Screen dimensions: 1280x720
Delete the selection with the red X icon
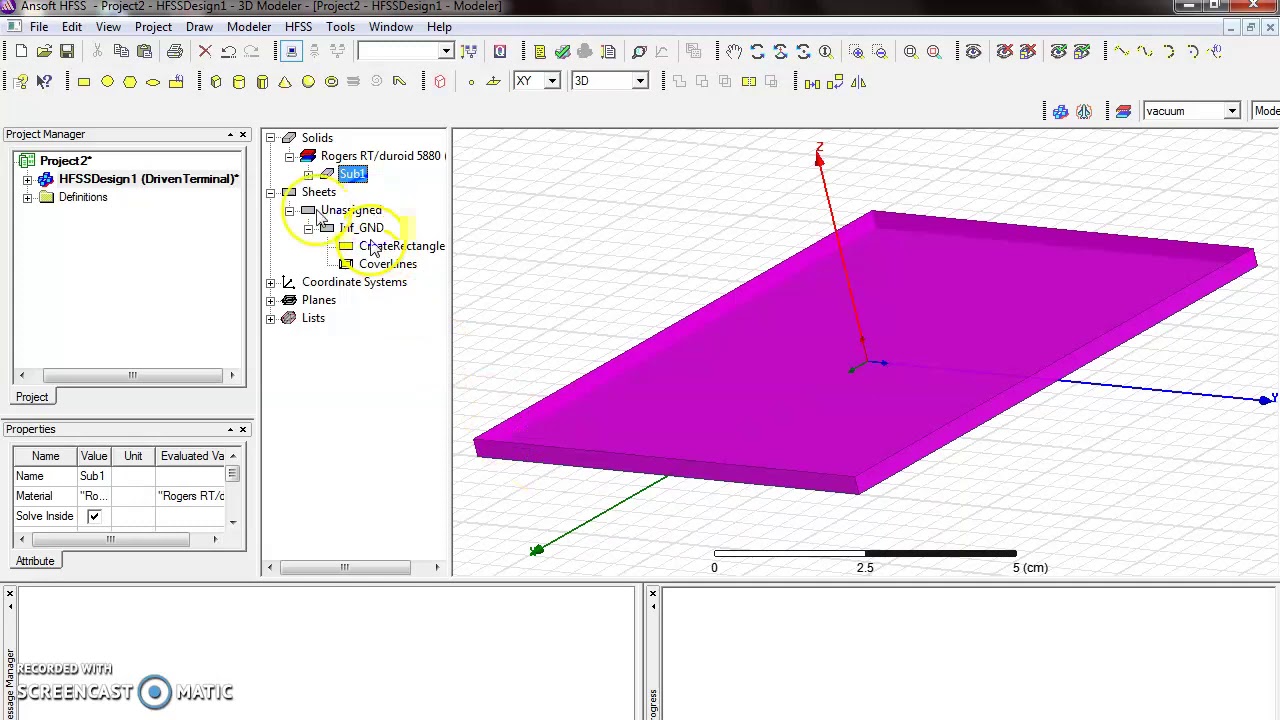(x=205, y=51)
